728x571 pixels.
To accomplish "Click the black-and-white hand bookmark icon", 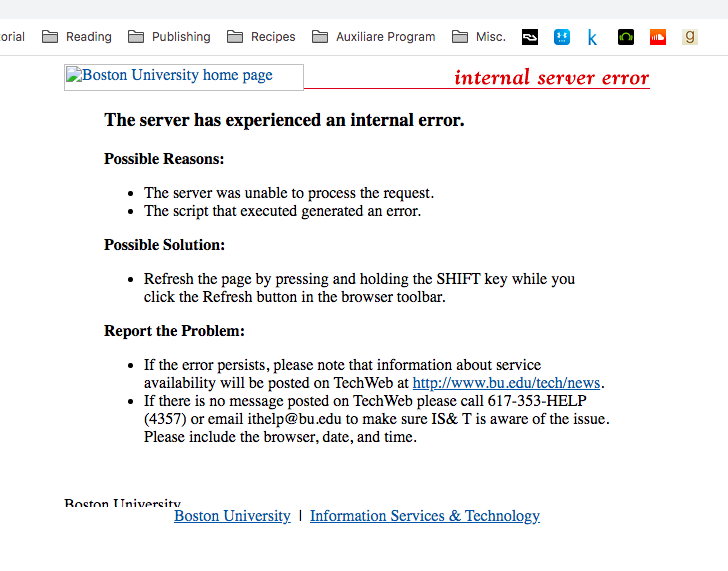I will 530,37.
